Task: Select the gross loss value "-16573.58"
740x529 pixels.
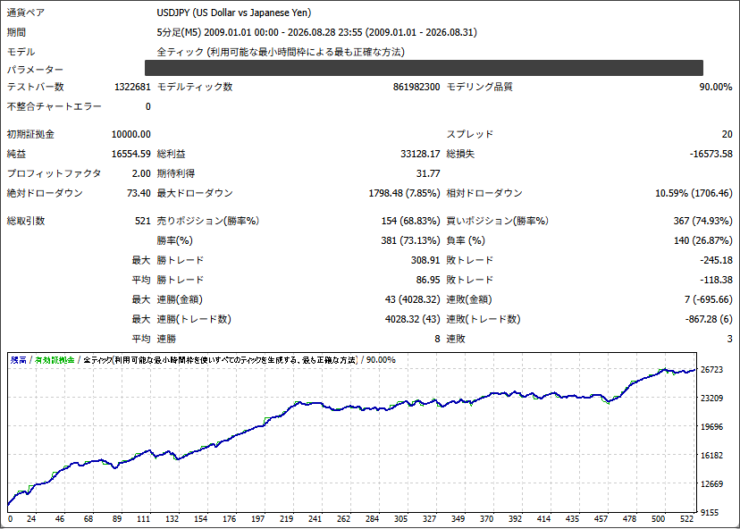Action: 711,154
